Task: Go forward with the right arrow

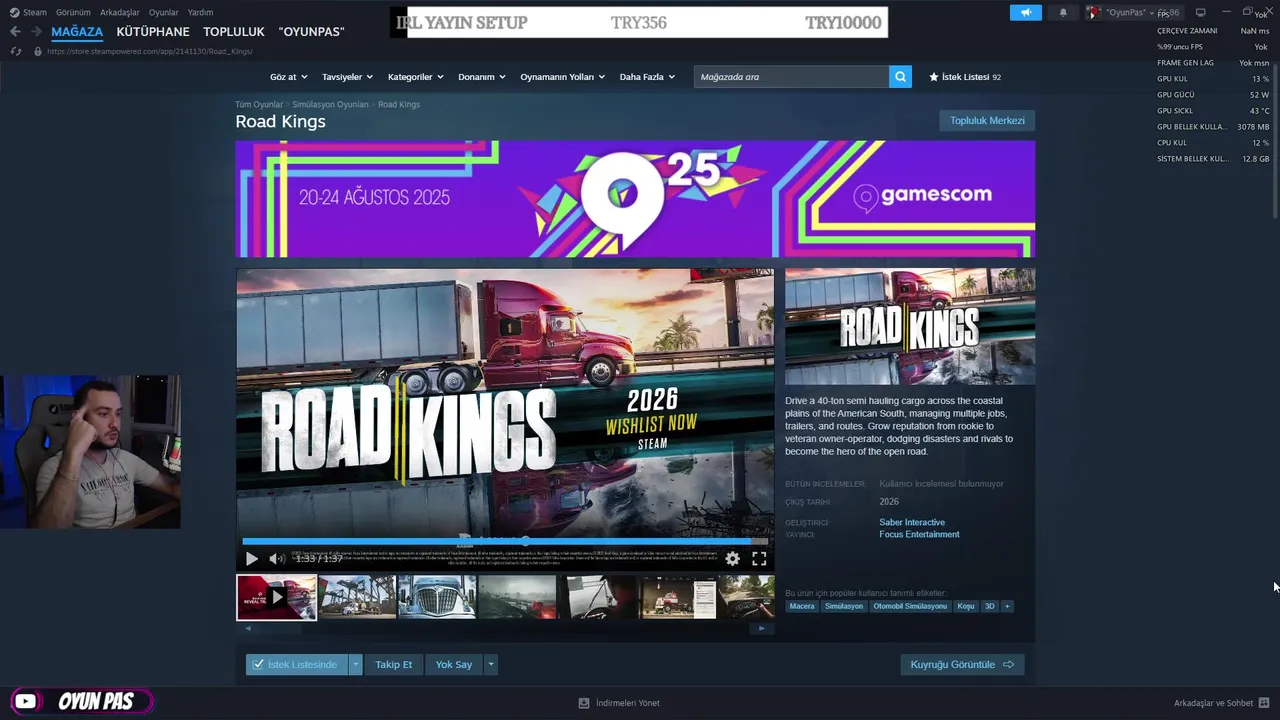Action: coord(36,31)
